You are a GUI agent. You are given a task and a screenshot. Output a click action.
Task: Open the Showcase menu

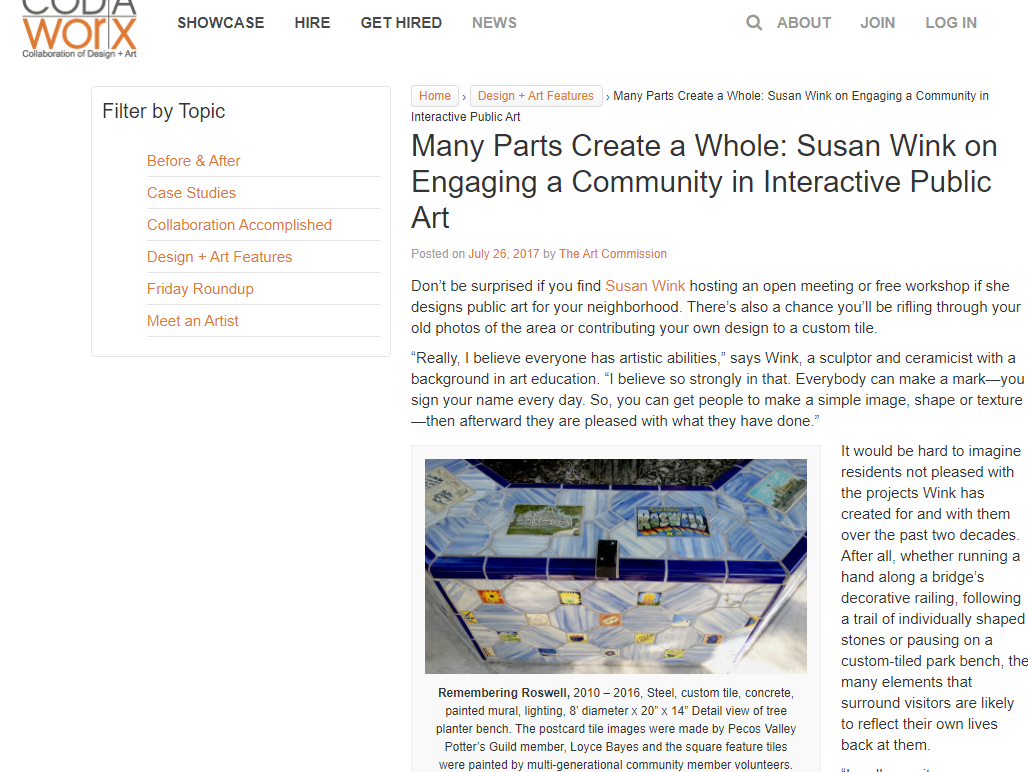221,23
